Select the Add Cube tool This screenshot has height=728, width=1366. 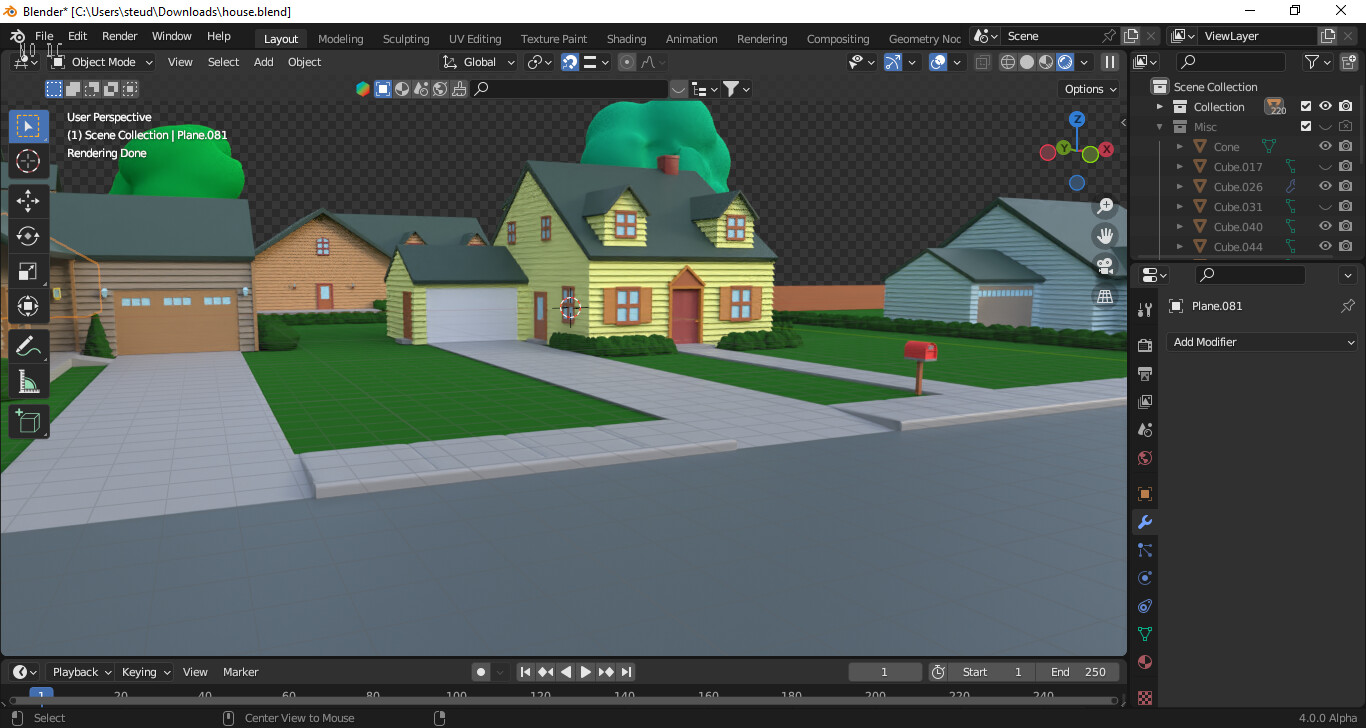(28, 421)
